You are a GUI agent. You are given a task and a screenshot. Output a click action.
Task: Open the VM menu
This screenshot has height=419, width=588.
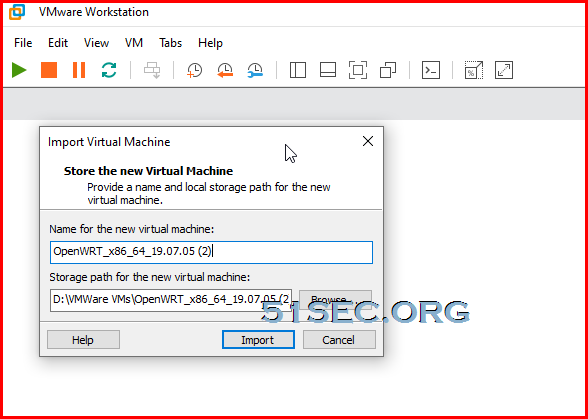click(134, 43)
